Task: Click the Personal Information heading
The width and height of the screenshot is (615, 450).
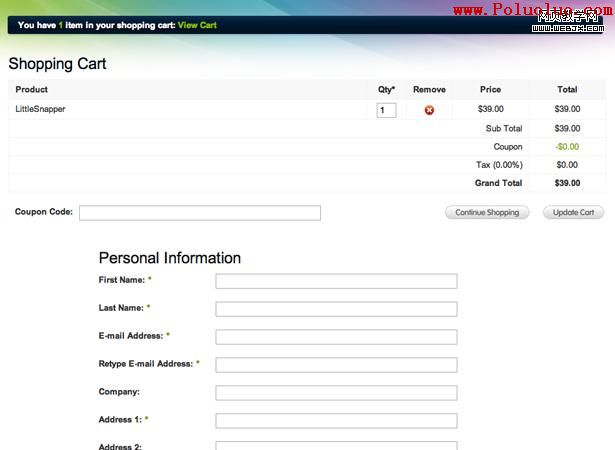Action: 169,258
